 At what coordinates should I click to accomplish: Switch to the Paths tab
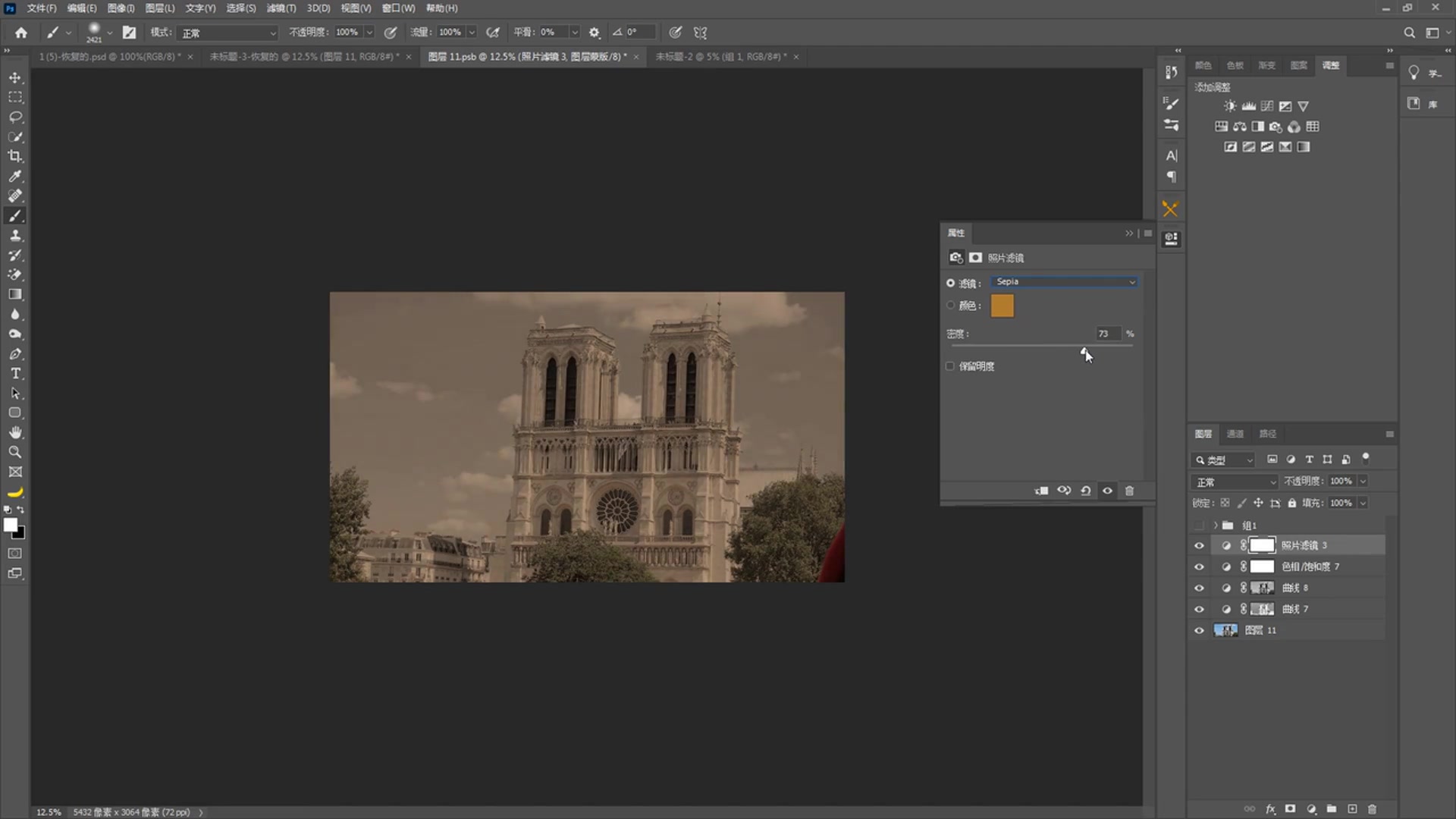pyautogui.click(x=1267, y=434)
